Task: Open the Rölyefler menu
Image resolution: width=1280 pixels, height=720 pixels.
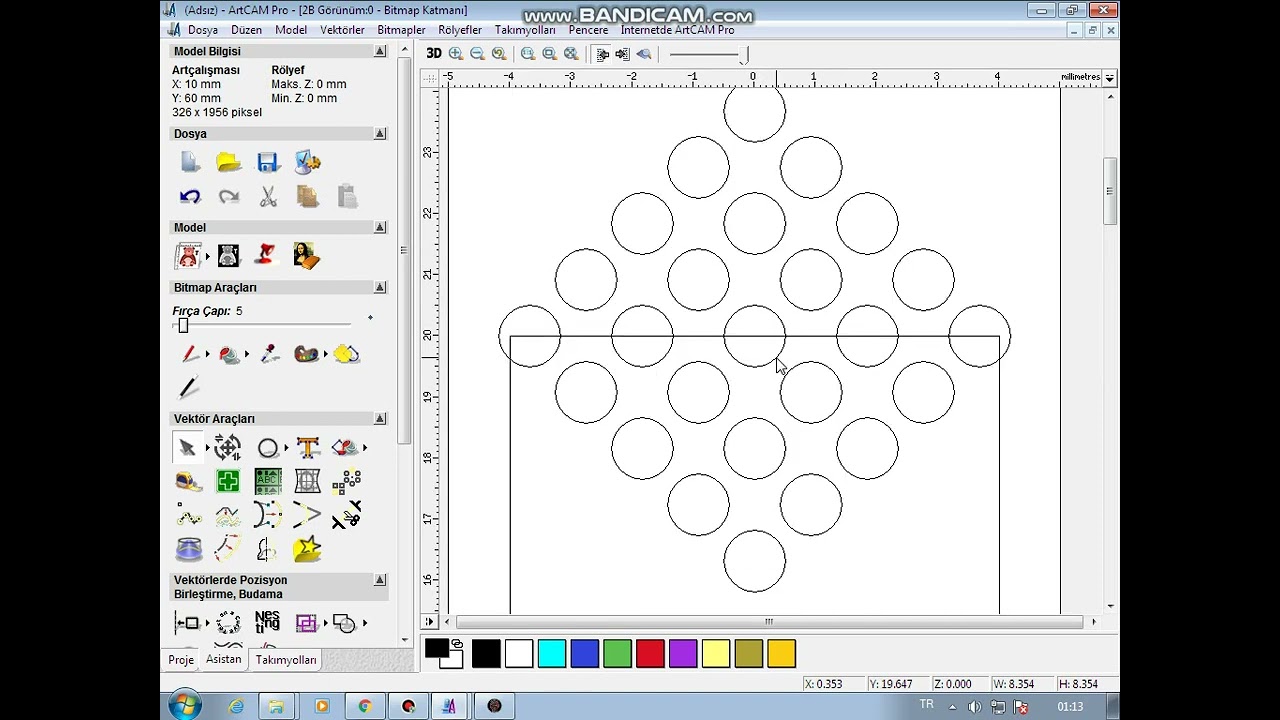Action: tap(460, 30)
